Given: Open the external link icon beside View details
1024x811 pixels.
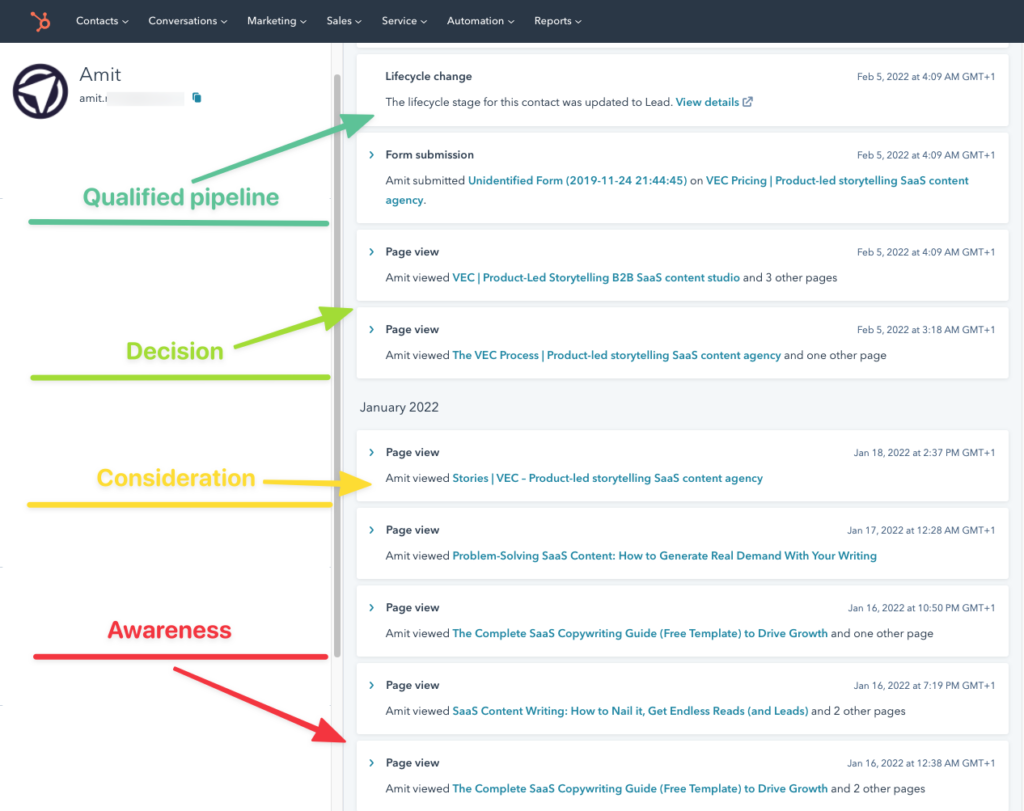Looking at the screenshot, I should click(x=748, y=102).
